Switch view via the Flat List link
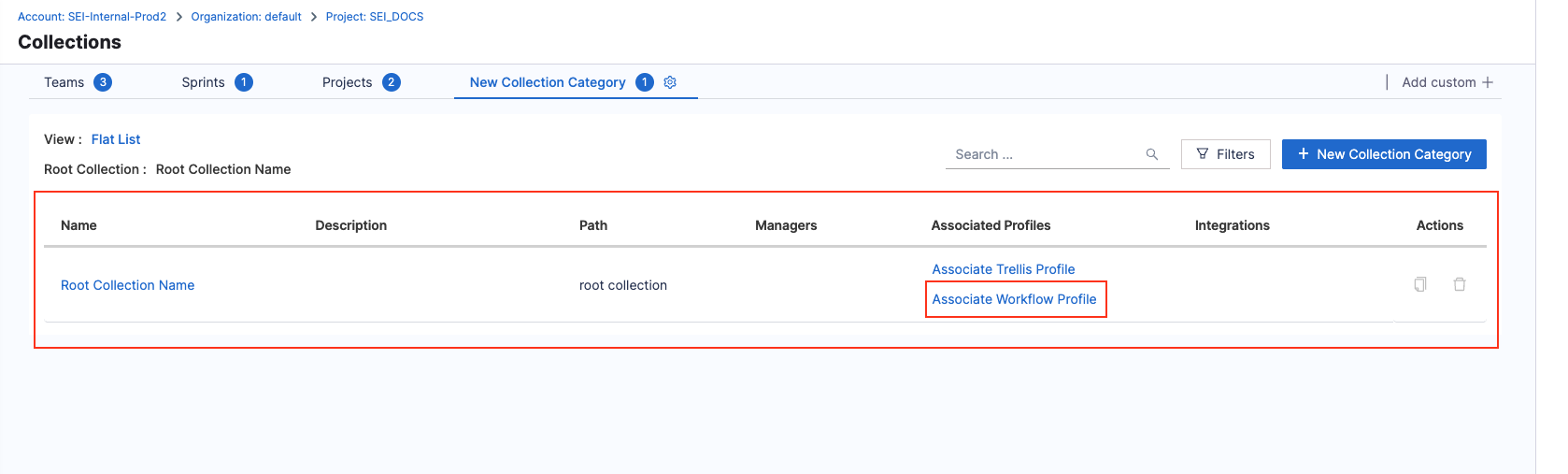Image resolution: width=1568 pixels, height=474 pixels. 116,139
